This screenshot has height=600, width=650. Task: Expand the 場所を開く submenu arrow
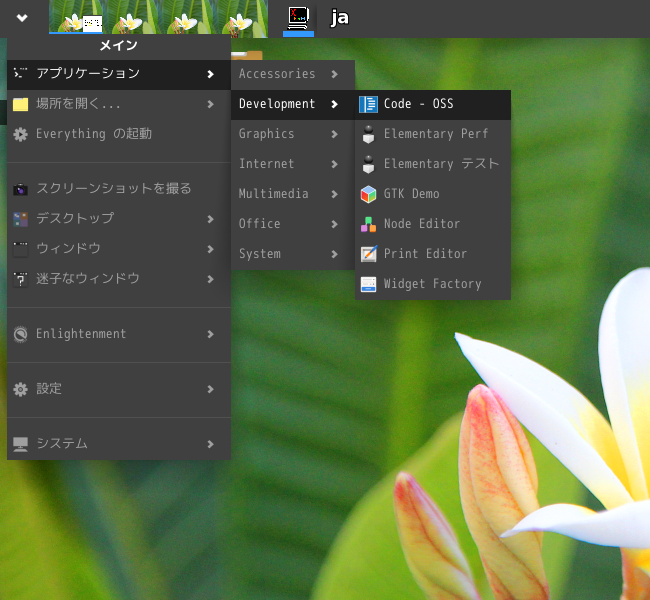tap(211, 104)
